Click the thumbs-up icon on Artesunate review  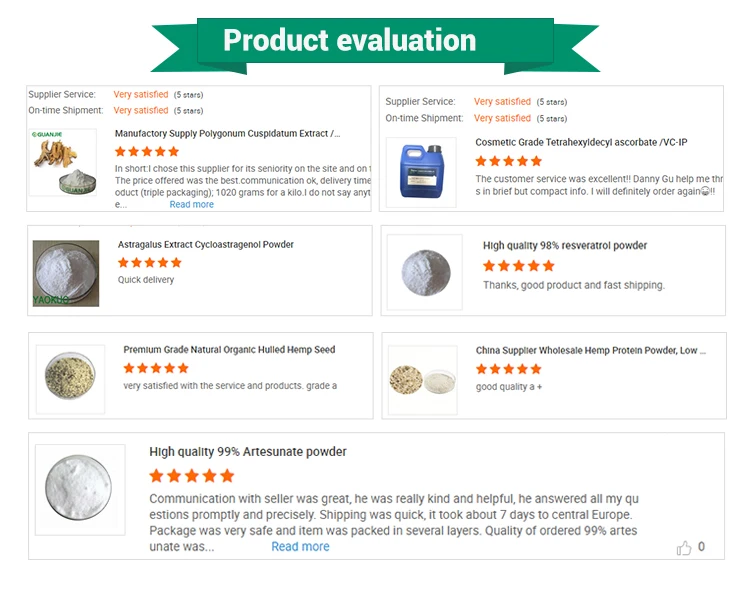click(x=684, y=547)
